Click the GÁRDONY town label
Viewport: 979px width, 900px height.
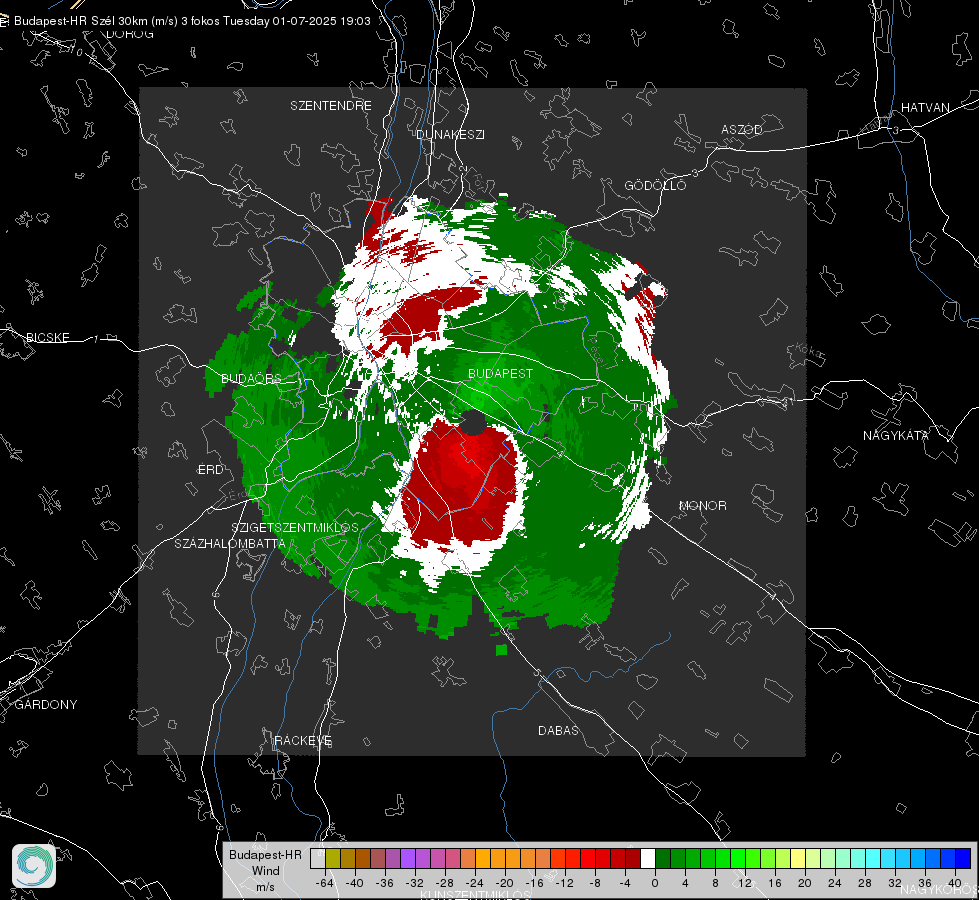[x=46, y=705]
